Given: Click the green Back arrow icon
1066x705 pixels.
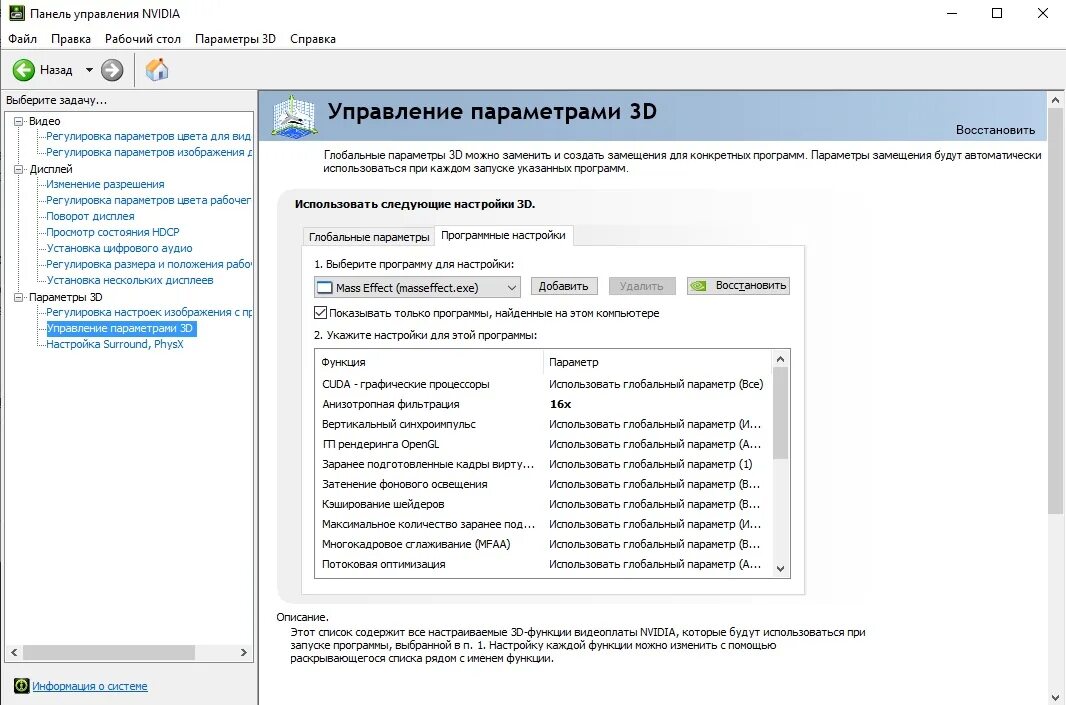Looking at the screenshot, I should 24,70.
